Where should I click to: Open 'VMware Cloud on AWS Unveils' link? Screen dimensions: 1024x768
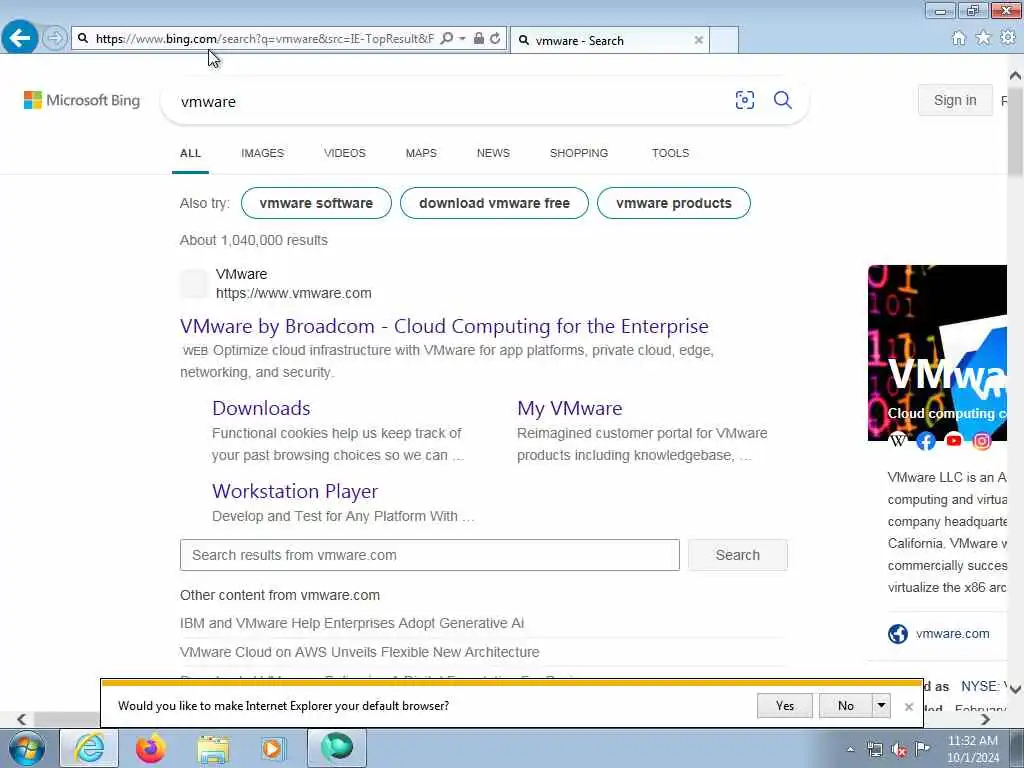click(360, 652)
